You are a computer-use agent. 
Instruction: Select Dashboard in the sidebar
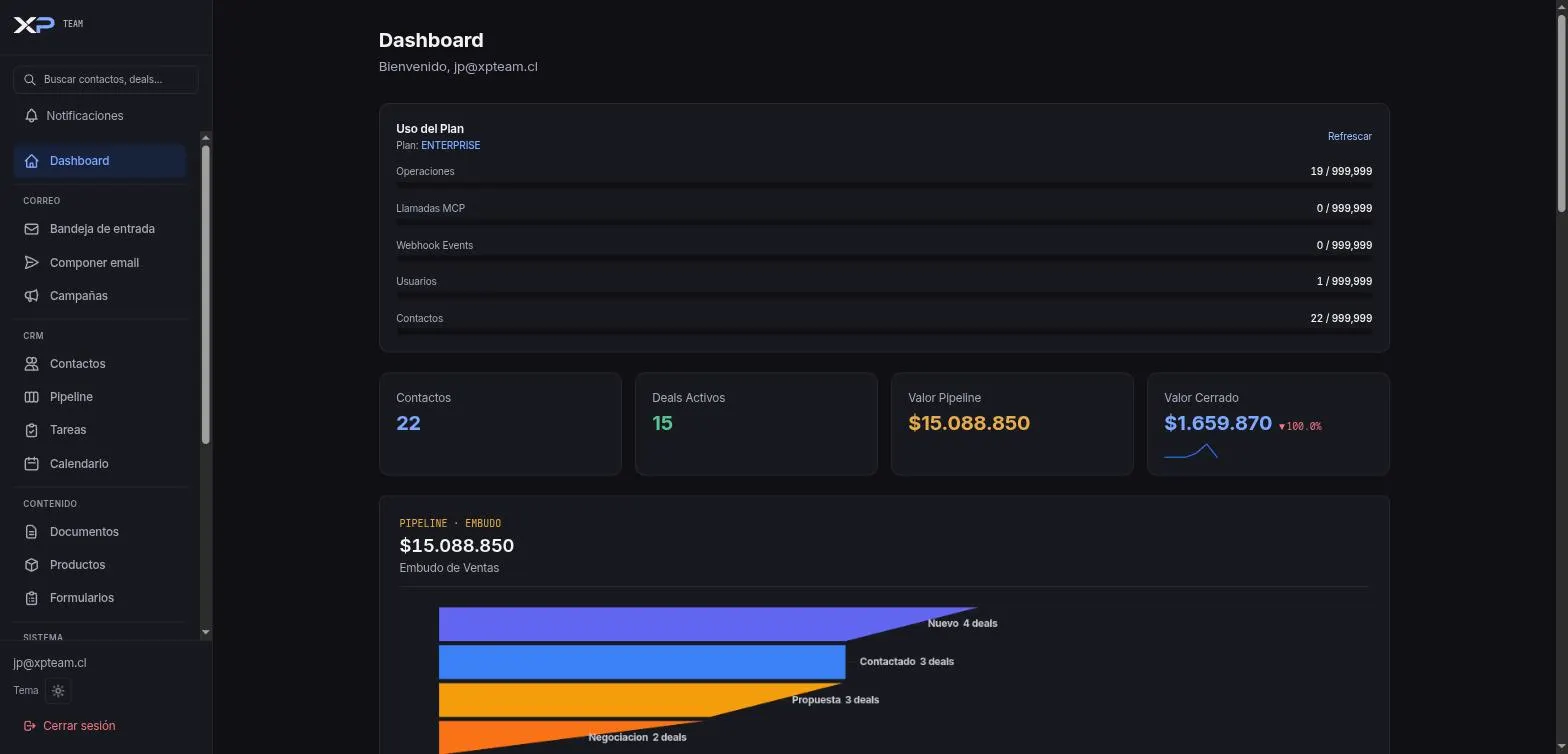pyautogui.click(x=100, y=161)
